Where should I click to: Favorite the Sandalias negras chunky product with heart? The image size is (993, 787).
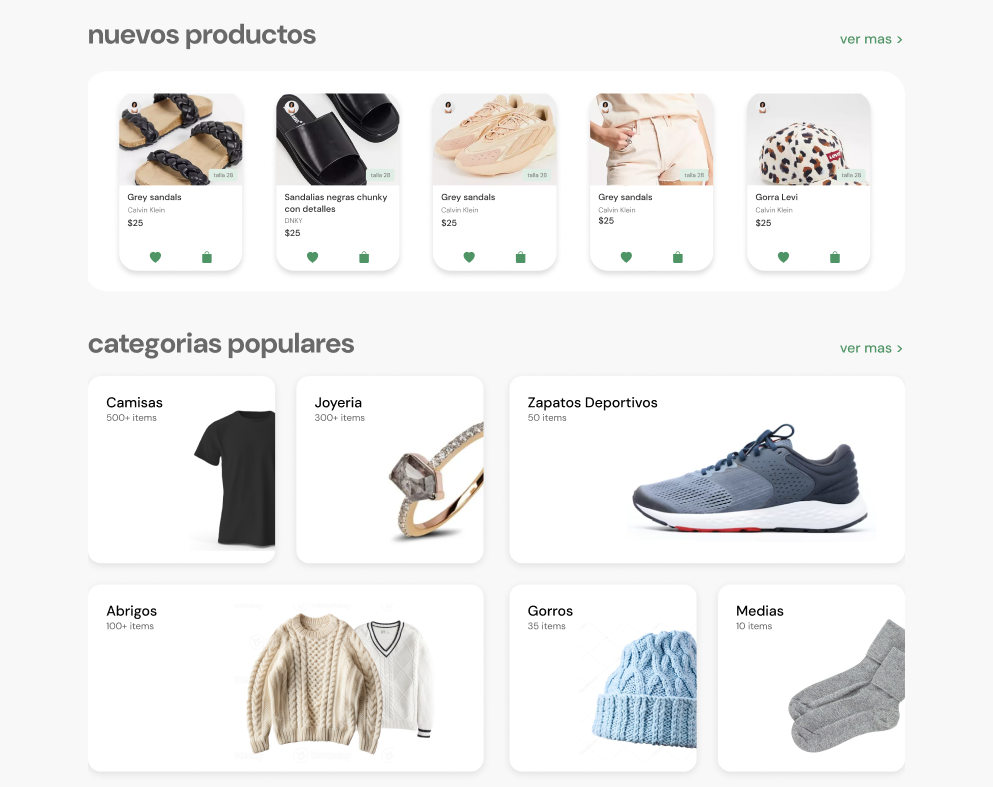(312, 257)
